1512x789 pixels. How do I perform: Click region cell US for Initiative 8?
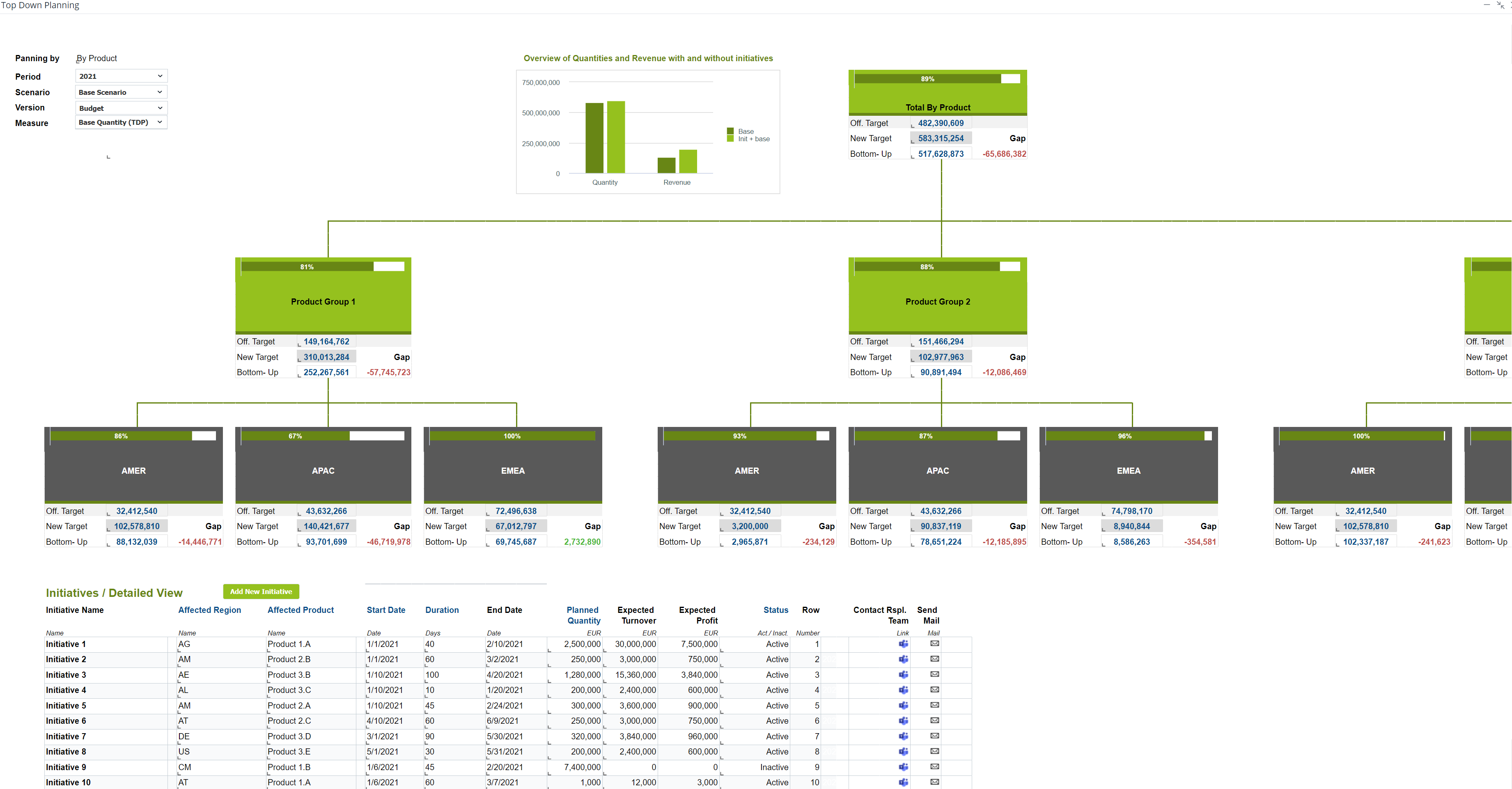pyautogui.click(x=221, y=751)
